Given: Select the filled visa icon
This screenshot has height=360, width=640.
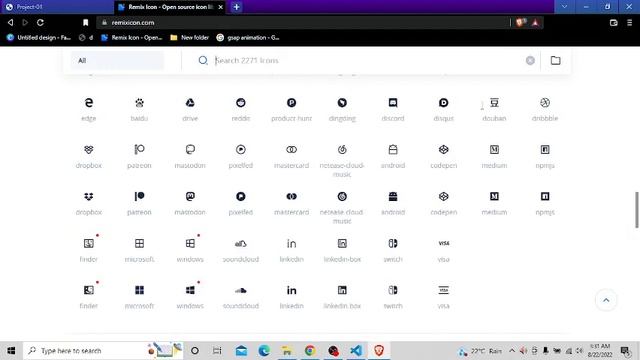Looking at the screenshot, I should 444,290.
